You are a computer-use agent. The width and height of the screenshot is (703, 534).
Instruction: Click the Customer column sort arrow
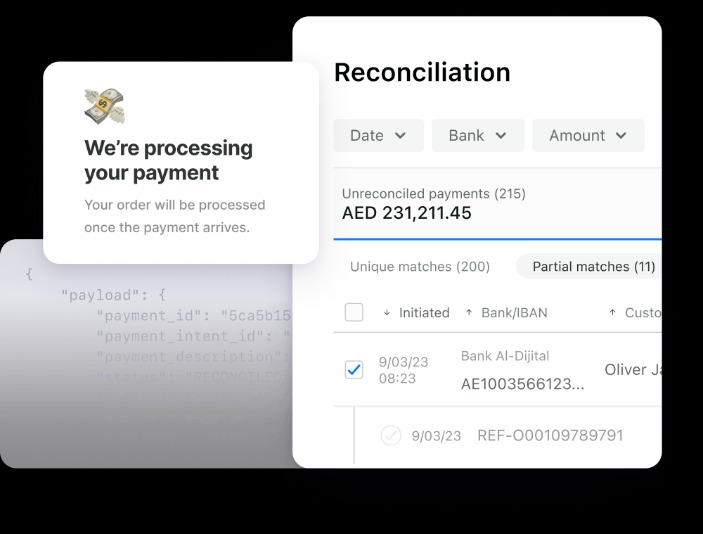(x=612, y=313)
